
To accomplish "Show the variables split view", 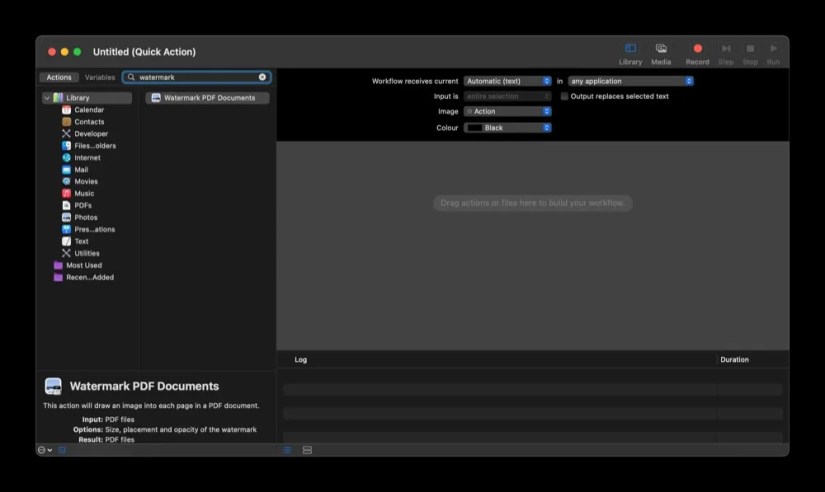I will pos(307,450).
